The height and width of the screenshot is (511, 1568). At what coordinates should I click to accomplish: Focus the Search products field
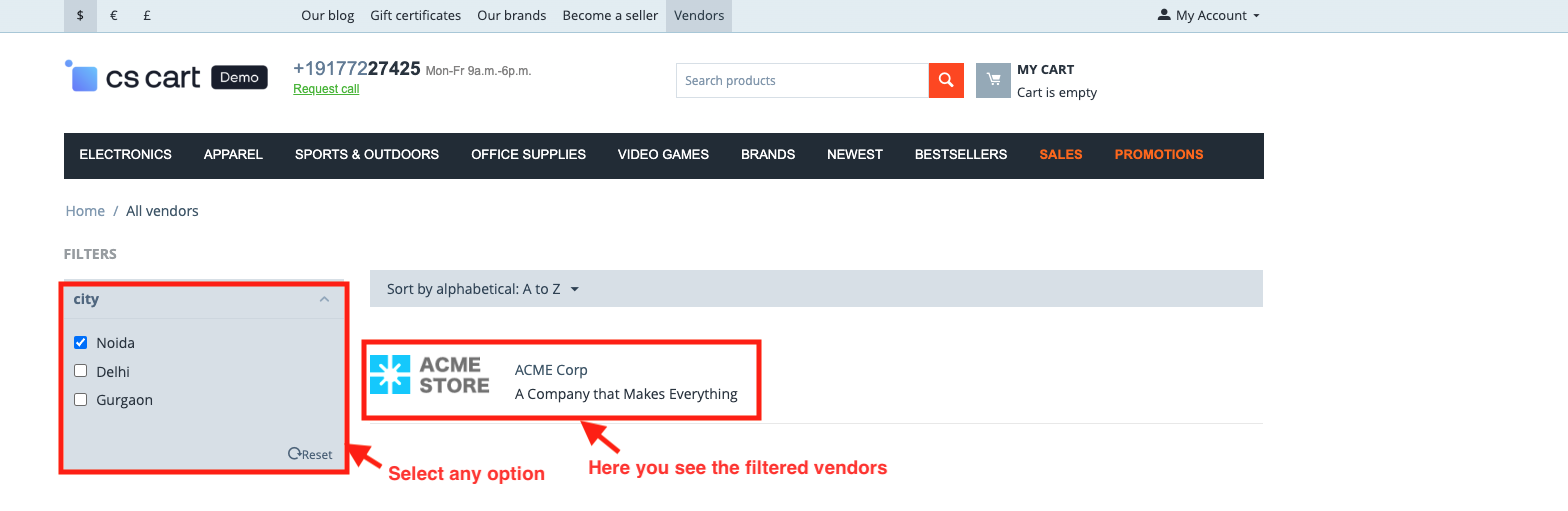pos(802,80)
